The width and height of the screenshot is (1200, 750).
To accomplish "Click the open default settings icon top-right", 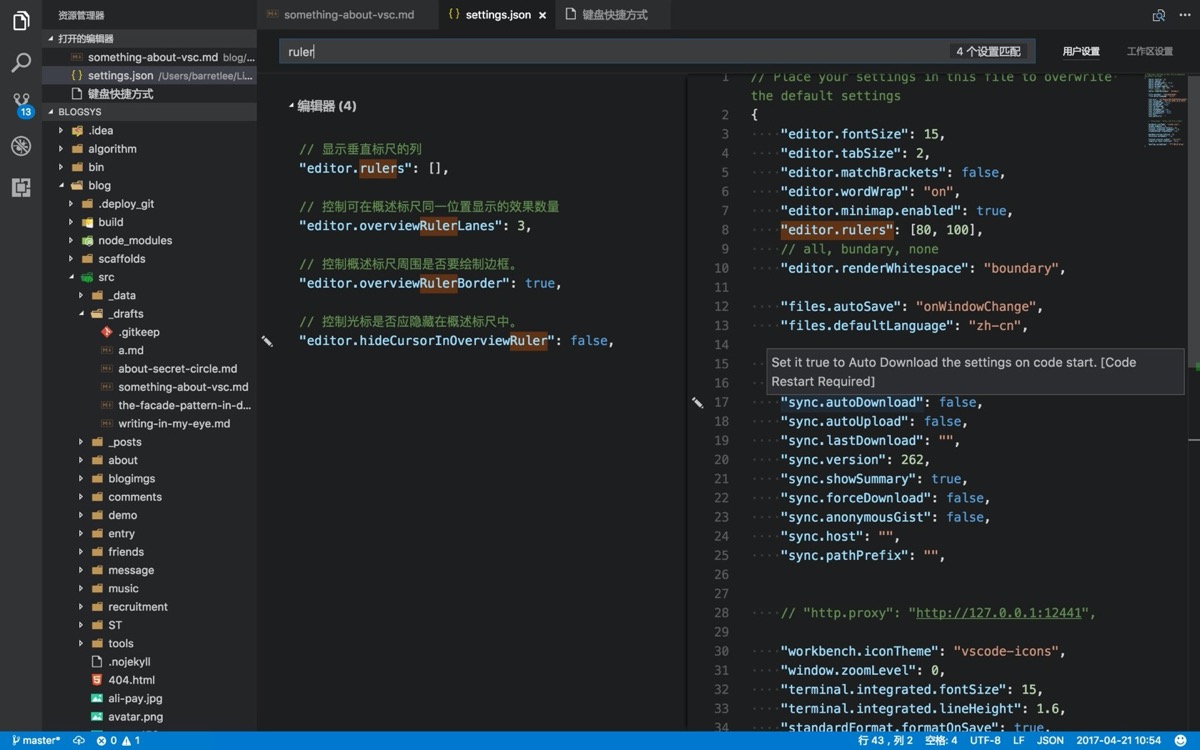I will (x=1158, y=15).
